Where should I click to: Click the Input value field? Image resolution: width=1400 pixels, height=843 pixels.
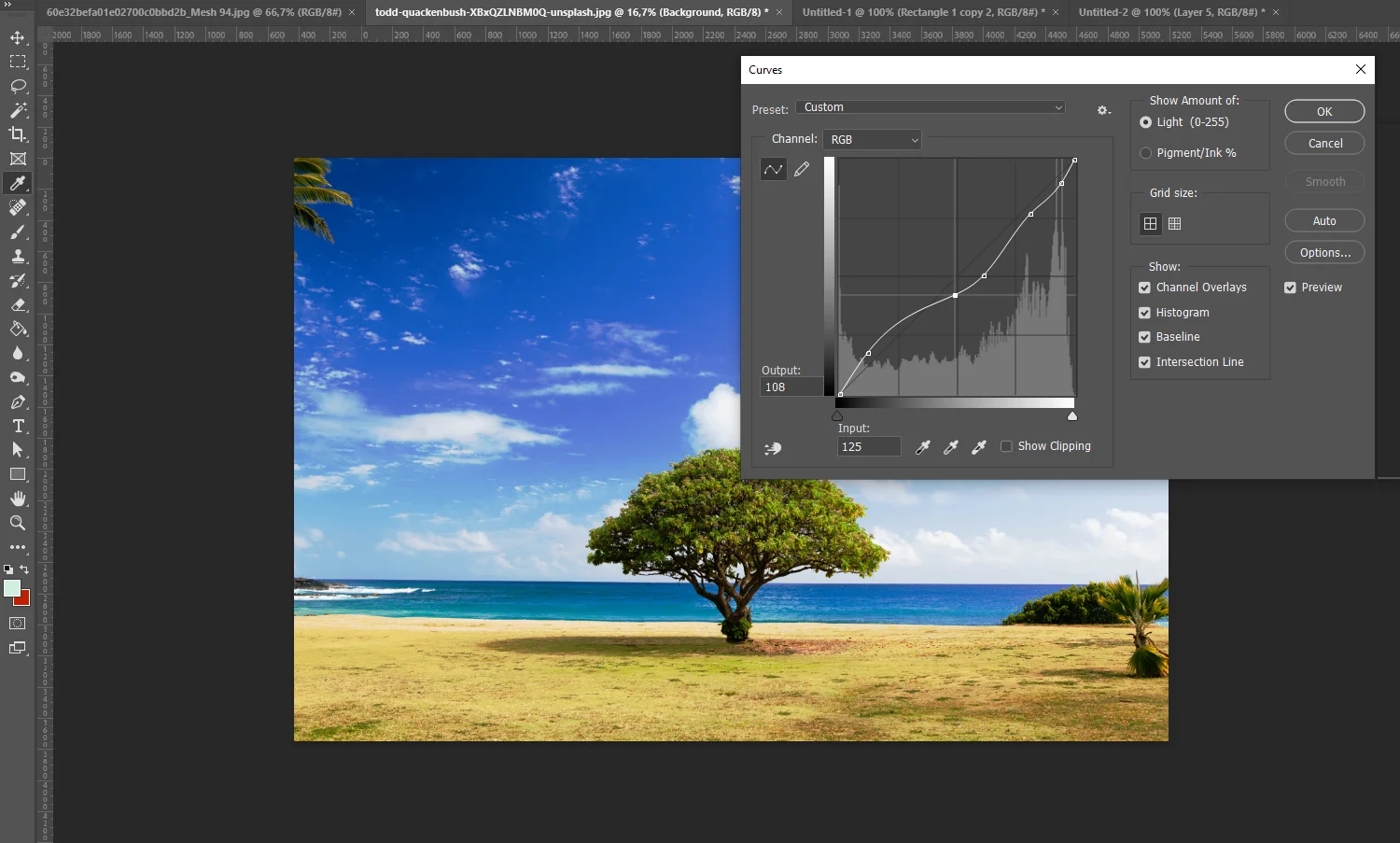pos(868,447)
